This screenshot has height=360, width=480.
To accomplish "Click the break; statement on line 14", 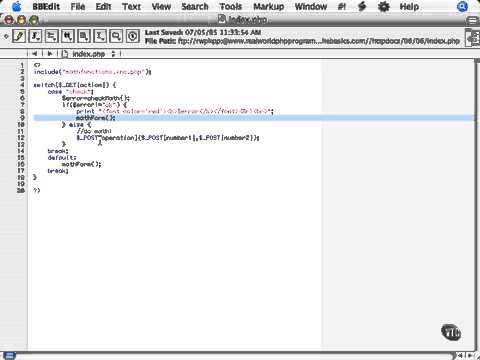I will pyautogui.click(x=58, y=151).
